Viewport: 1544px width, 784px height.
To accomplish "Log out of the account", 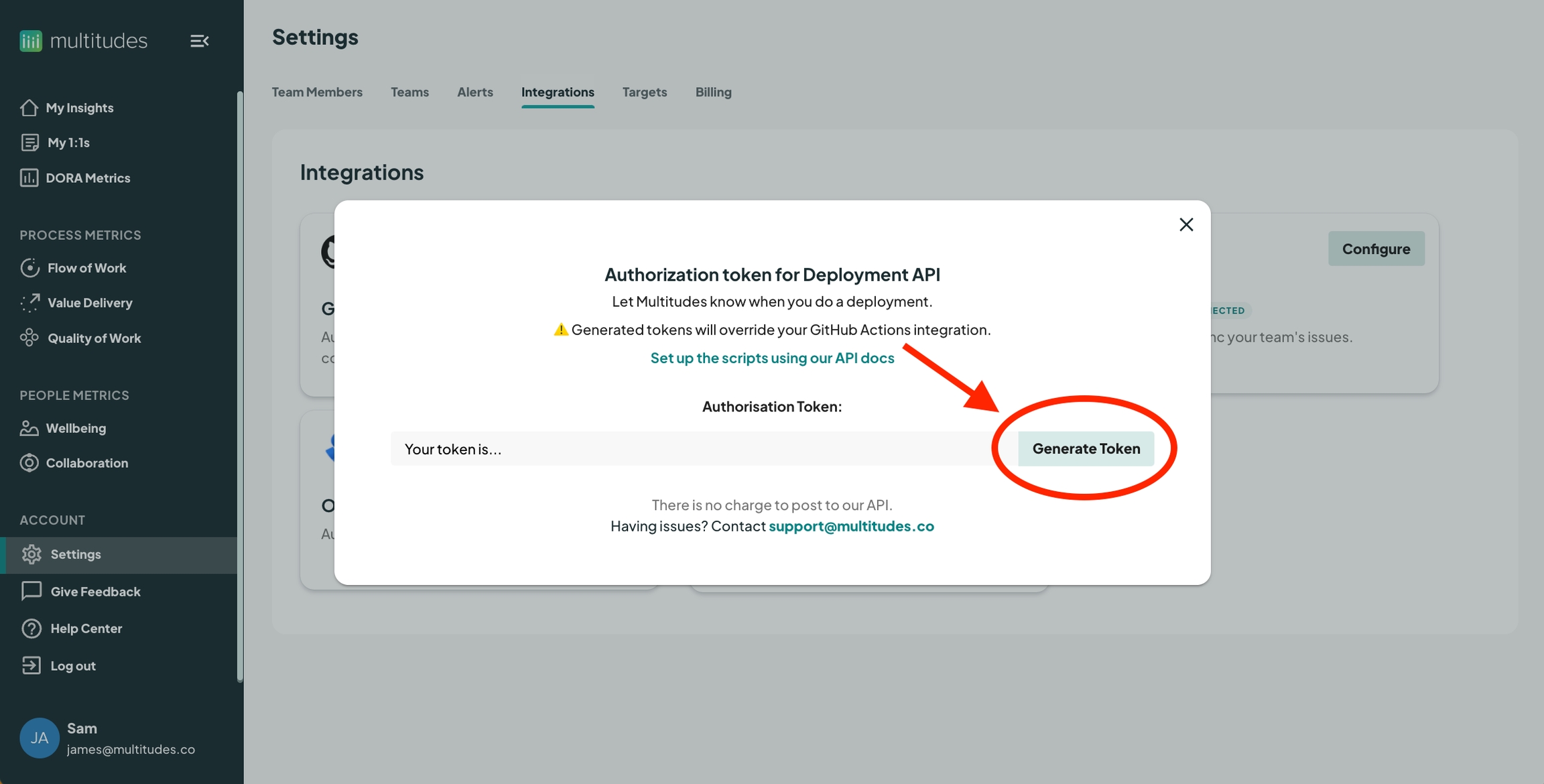I will click(72, 666).
